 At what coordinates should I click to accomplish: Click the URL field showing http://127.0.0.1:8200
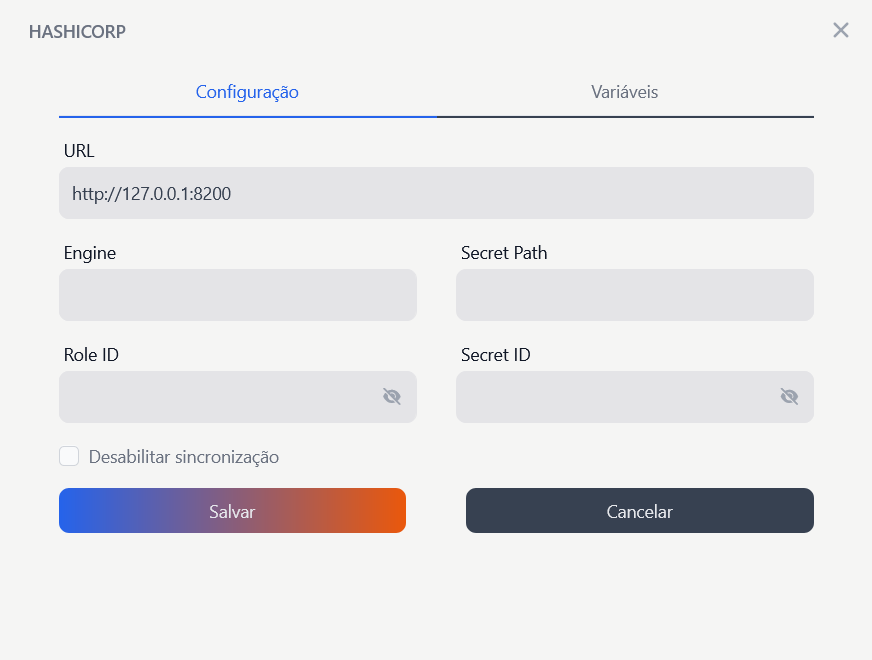(x=436, y=193)
